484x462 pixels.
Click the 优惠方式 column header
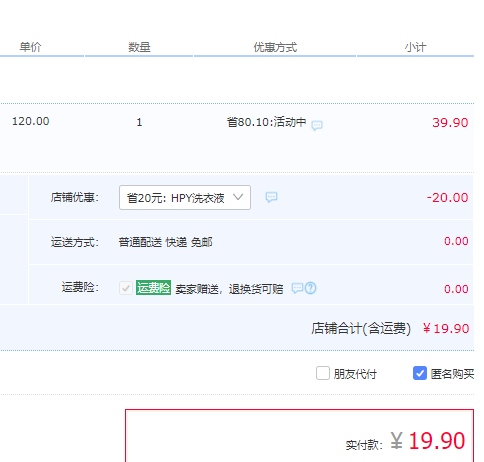(275, 47)
